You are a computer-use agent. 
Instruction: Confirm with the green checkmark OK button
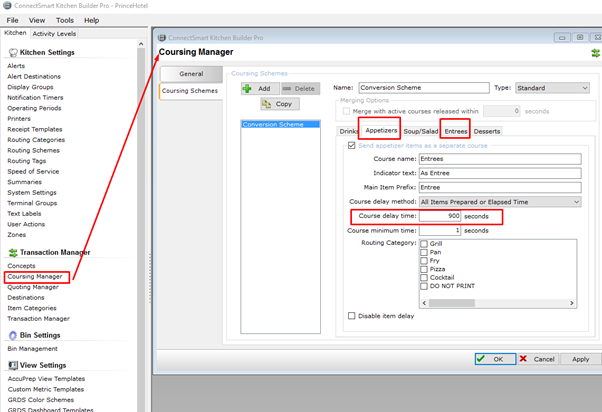495,358
